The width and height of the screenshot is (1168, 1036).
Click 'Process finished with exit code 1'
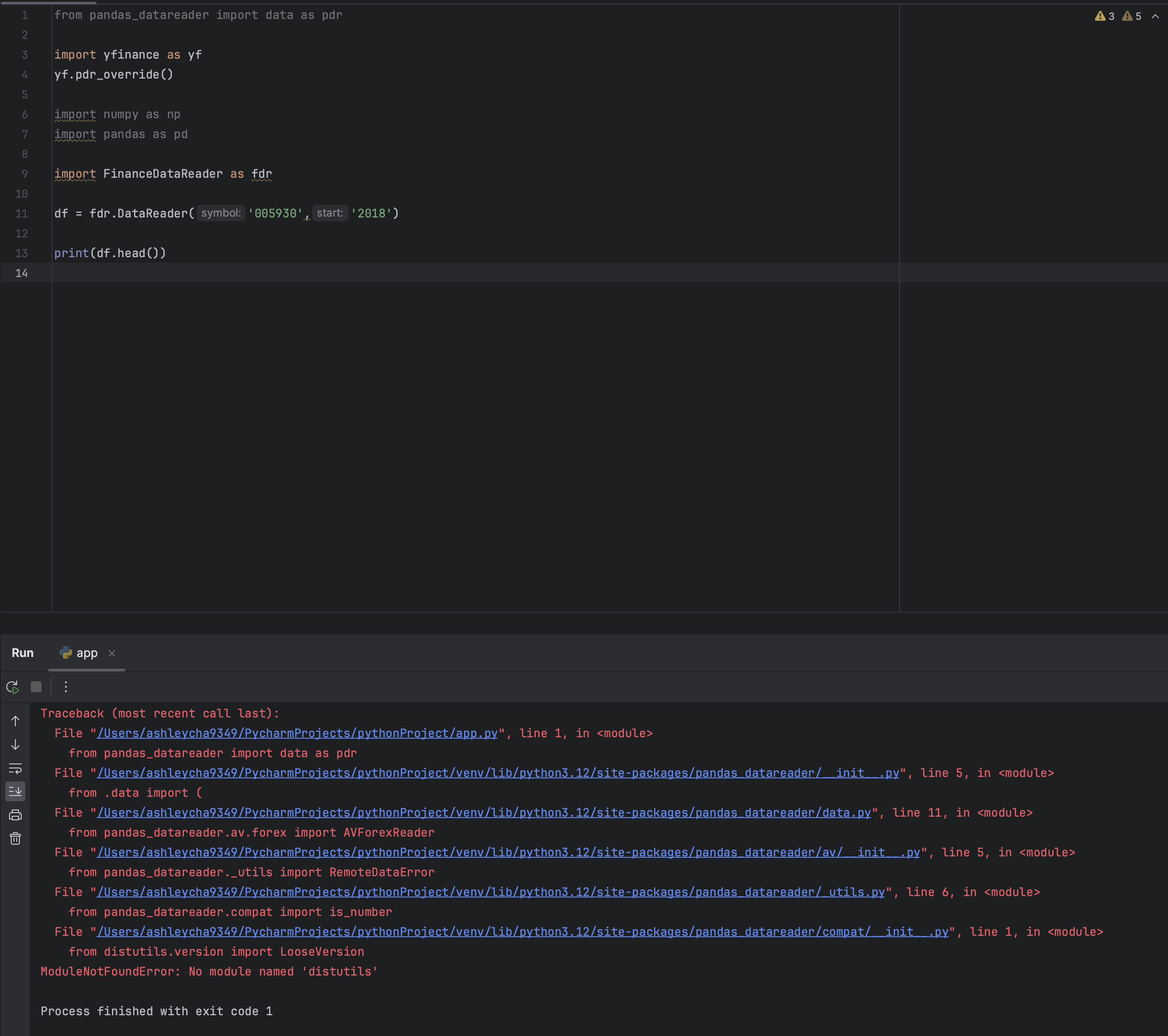click(157, 1012)
